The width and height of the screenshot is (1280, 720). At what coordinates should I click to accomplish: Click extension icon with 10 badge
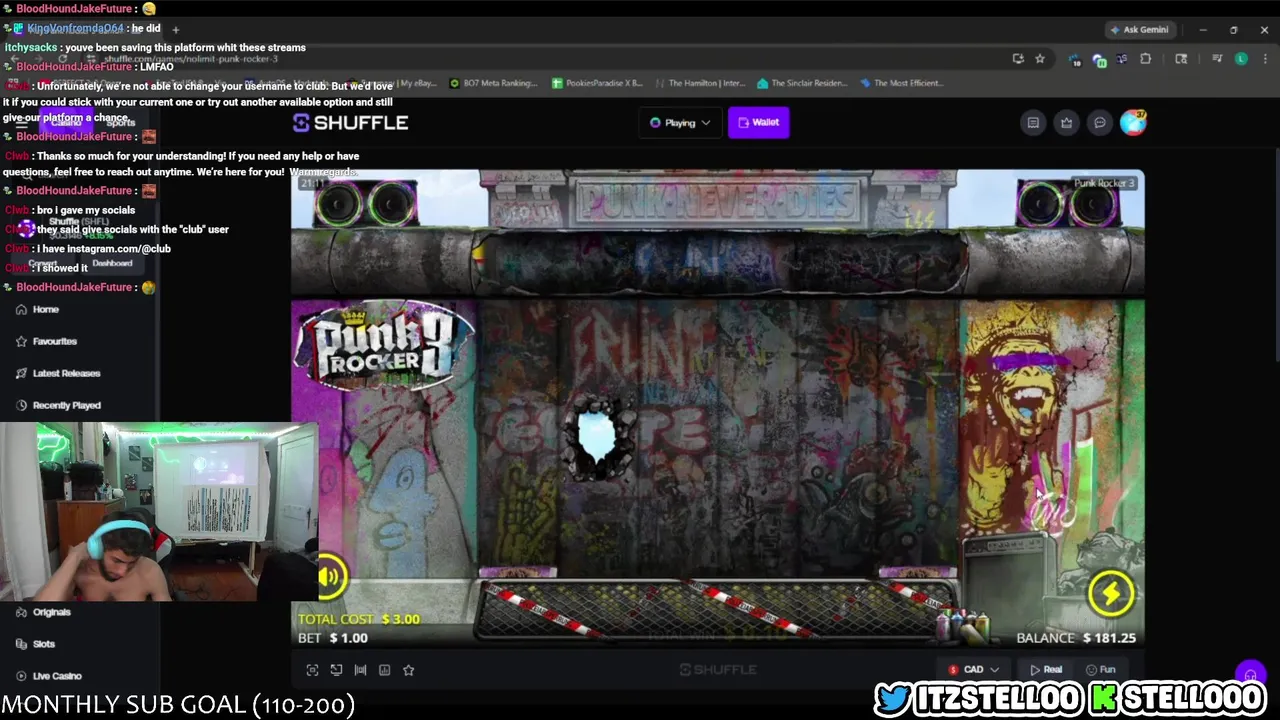[1074, 60]
